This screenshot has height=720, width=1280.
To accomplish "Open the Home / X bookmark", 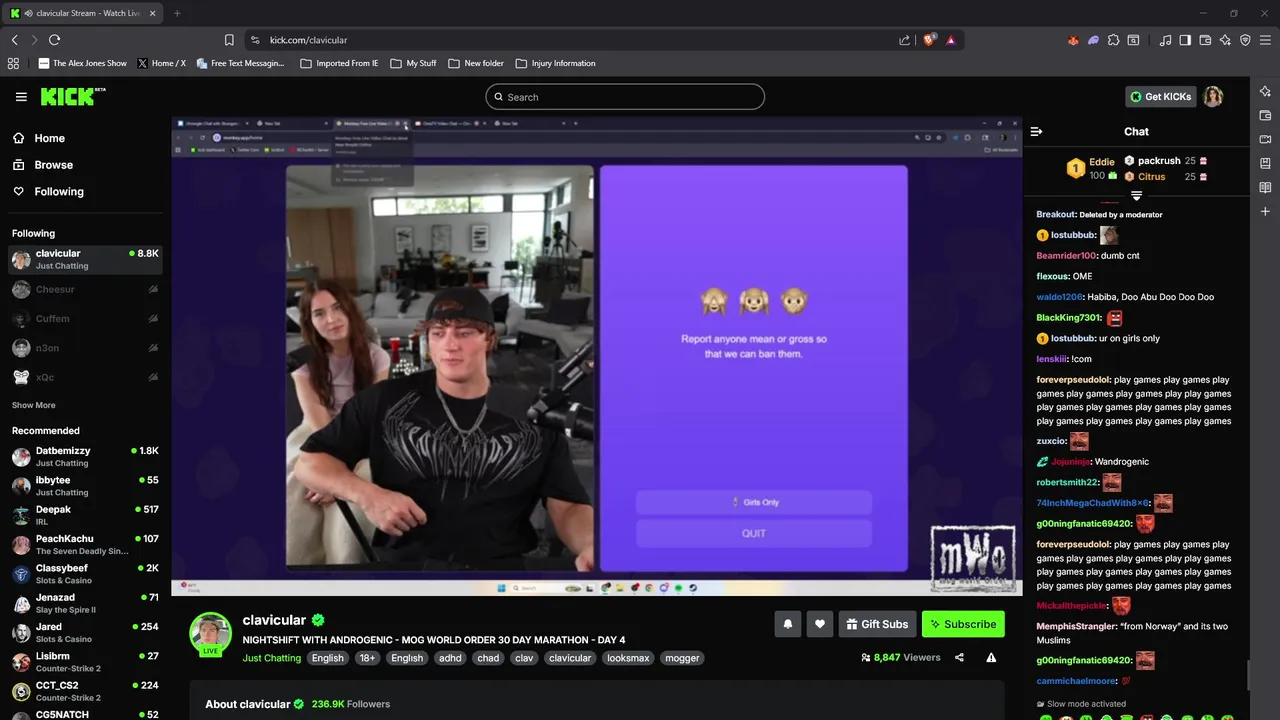I will tap(161, 63).
